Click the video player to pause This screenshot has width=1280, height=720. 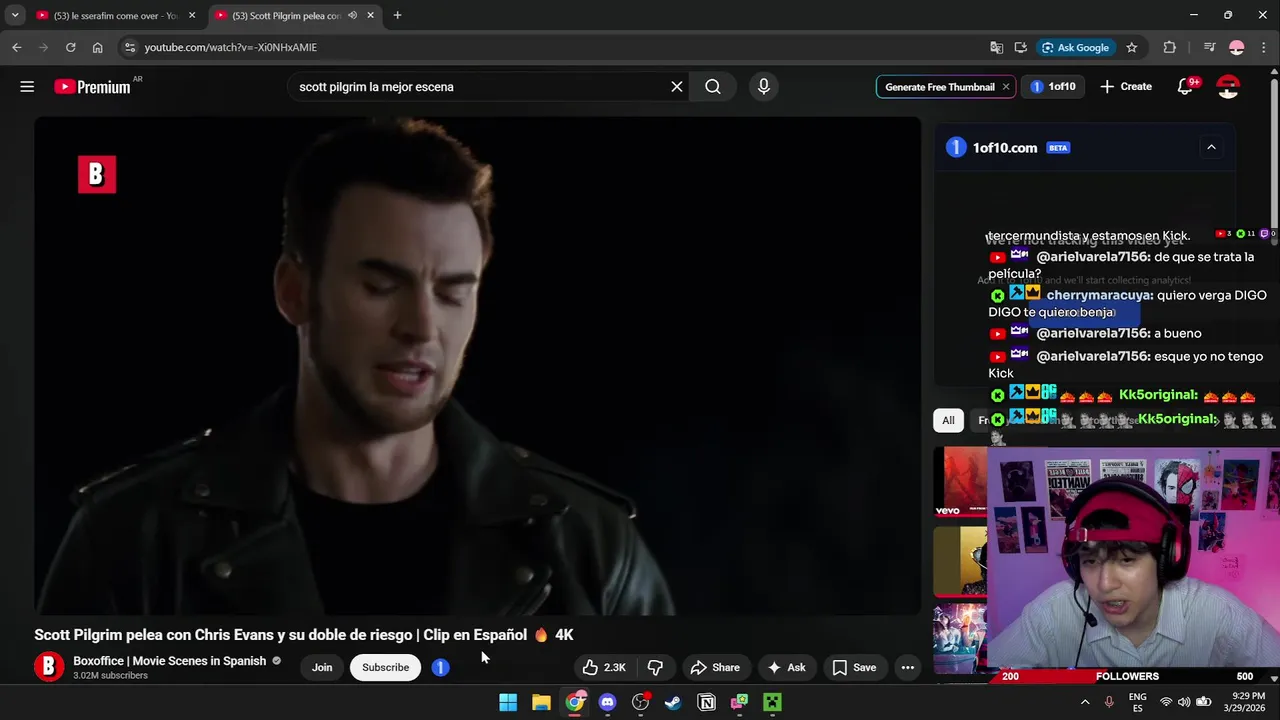[x=477, y=365]
